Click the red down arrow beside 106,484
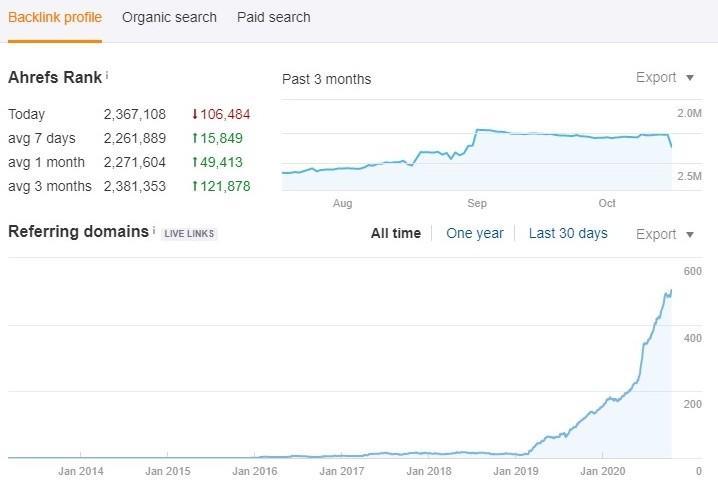The width and height of the screenshot is (718, 486). point(194,114)
